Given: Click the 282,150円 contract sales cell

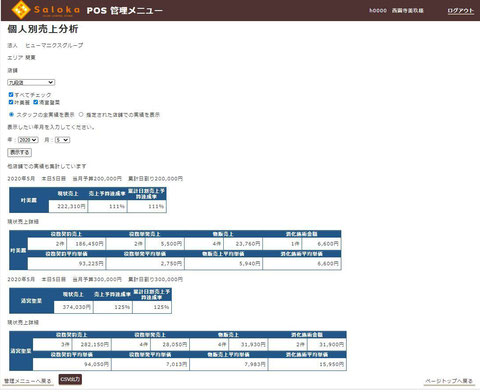Looking at the screenshot, I should click(91, 344).
